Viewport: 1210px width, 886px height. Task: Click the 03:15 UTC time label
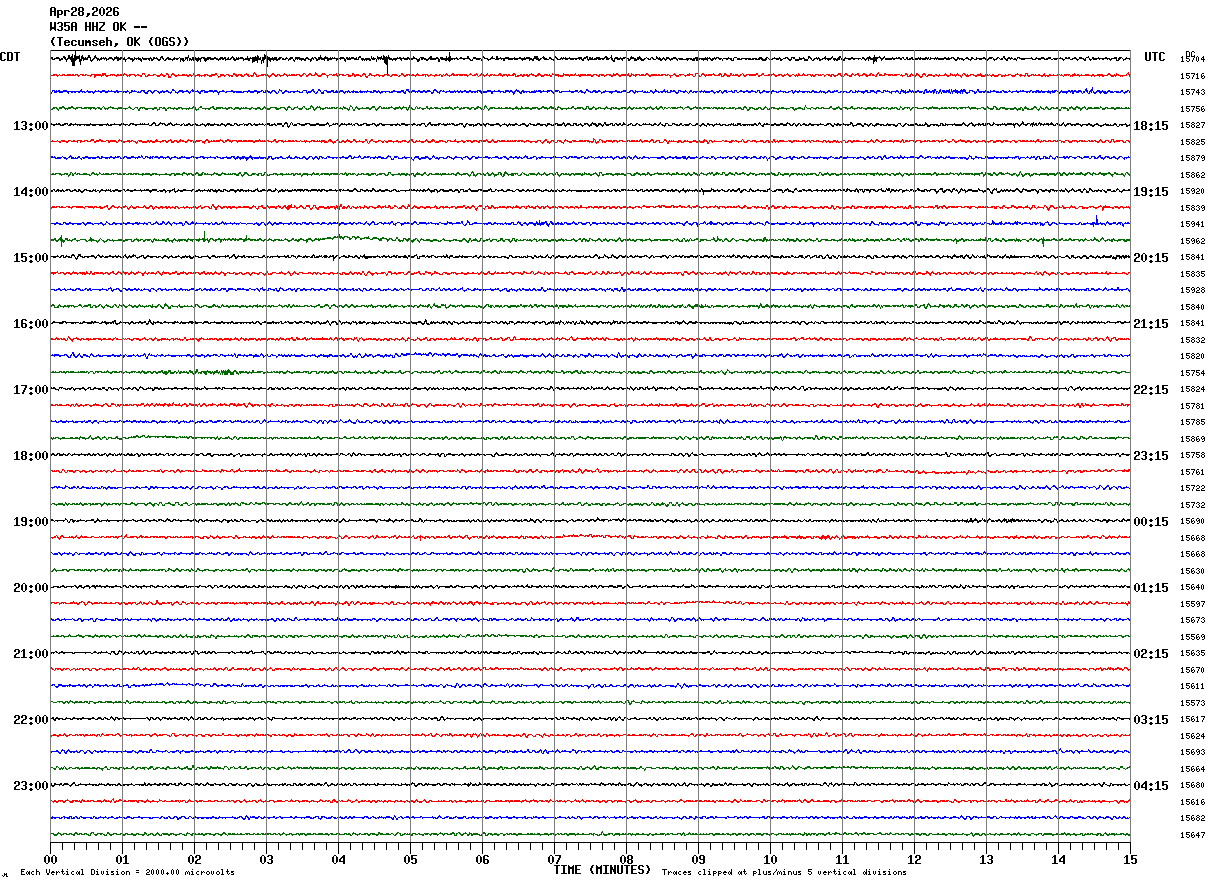coord(1151,720)
